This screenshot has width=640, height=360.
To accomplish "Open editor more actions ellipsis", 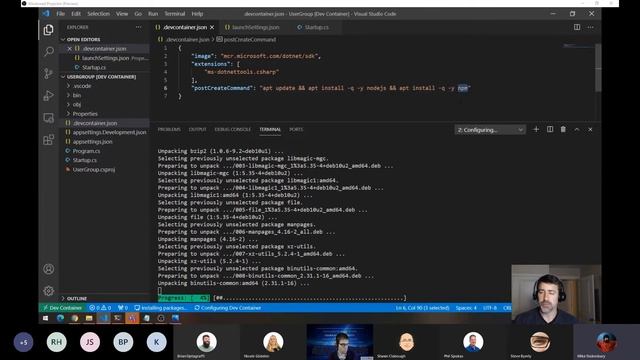I will tap(591, 27).
